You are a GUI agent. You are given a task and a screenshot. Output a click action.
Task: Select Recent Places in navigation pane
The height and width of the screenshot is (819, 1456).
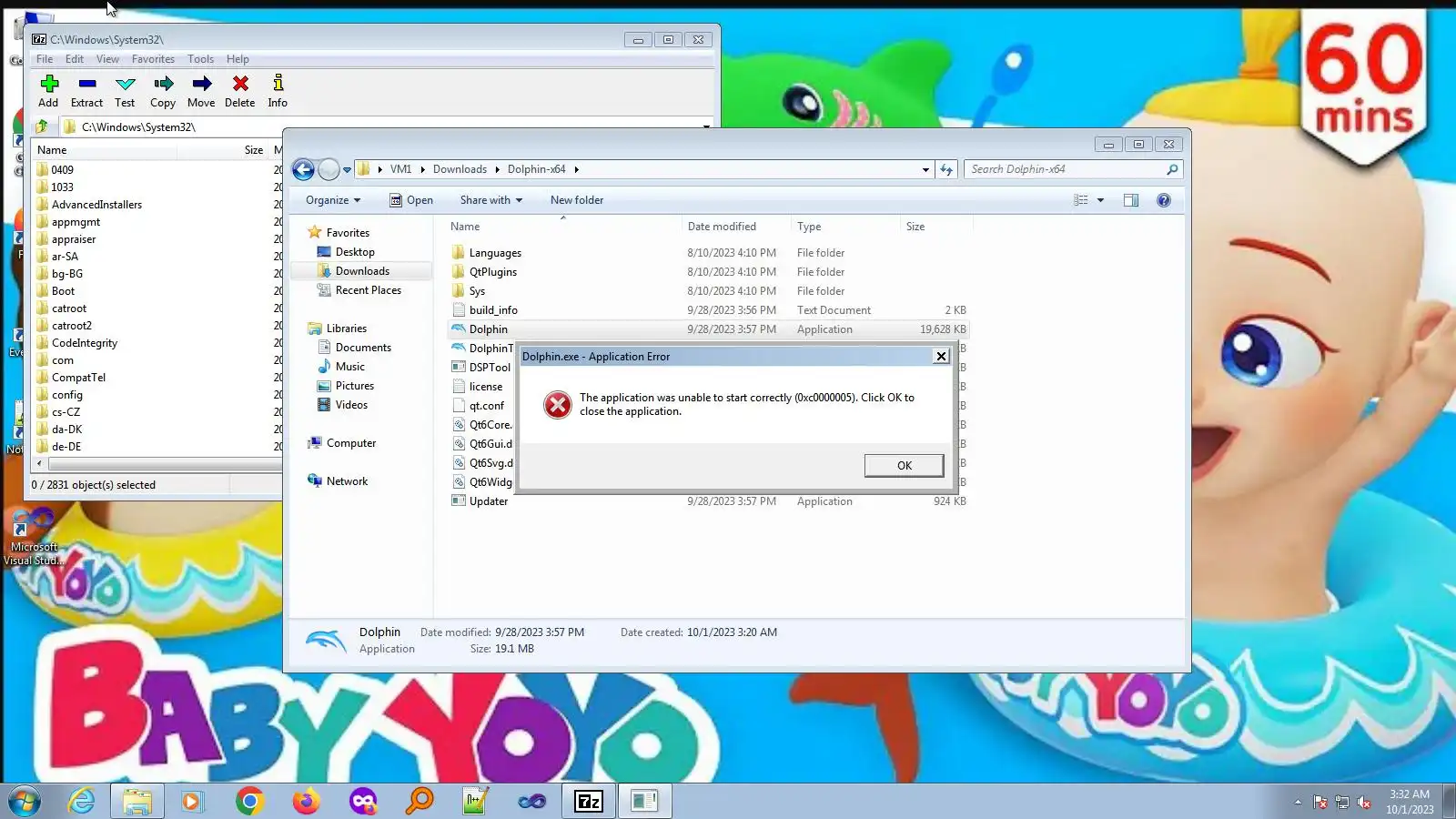point(368,290)
